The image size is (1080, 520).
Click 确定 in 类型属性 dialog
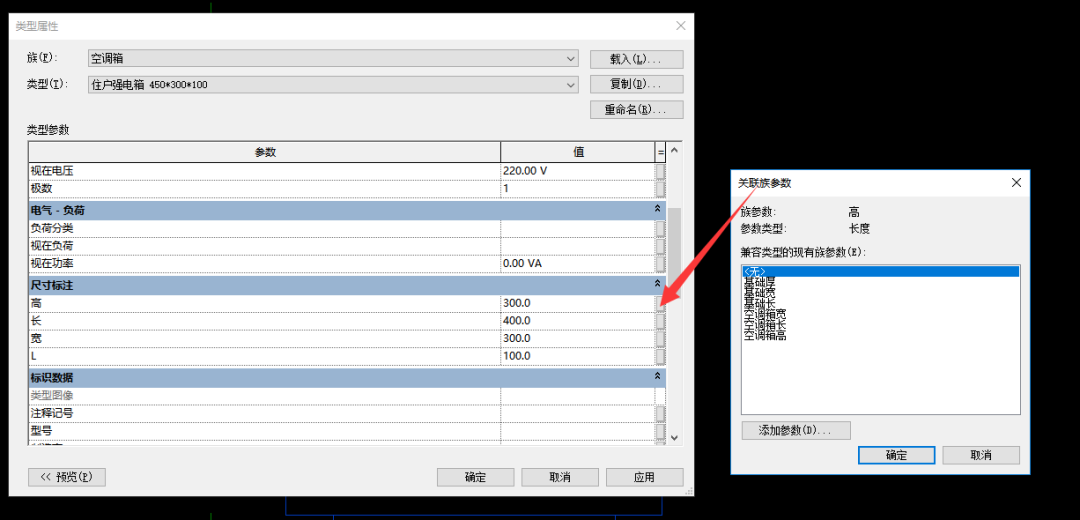475,477
